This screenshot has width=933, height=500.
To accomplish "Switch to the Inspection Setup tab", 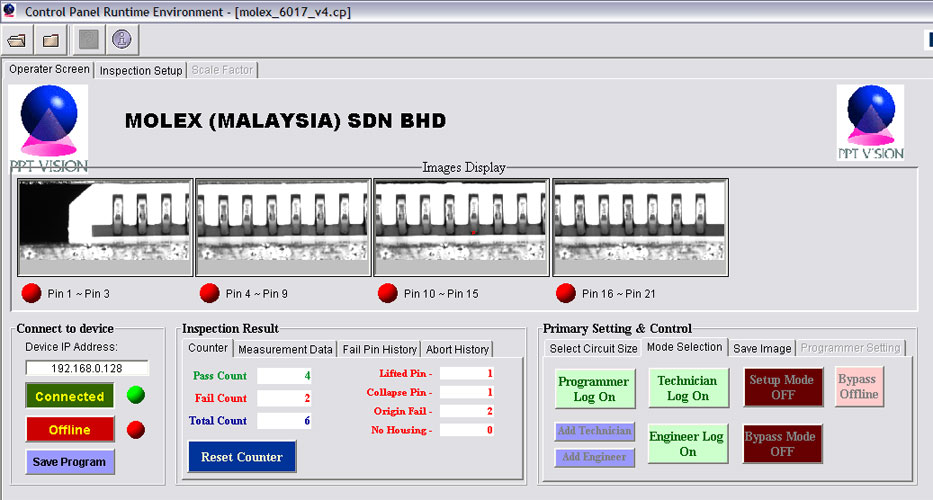I will coord(141,71).
